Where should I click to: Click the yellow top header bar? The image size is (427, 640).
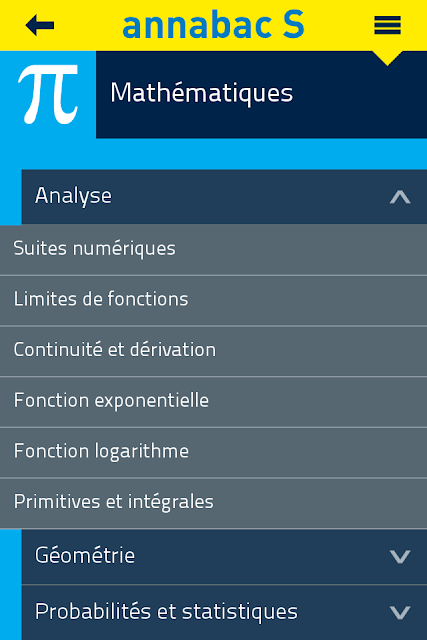(214, 25)
